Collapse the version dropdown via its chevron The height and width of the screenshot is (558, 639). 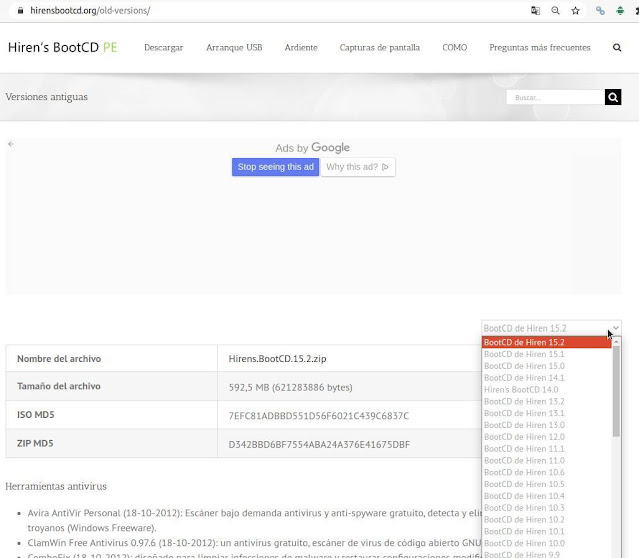click(616, 328)
